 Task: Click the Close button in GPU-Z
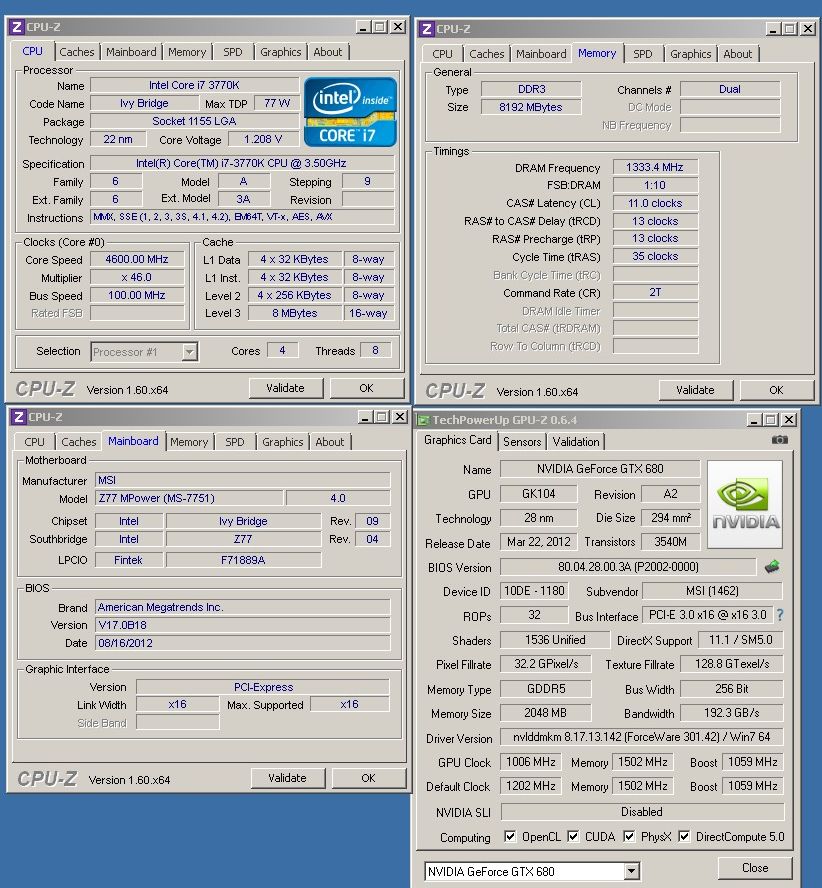[x=755, y=868]
